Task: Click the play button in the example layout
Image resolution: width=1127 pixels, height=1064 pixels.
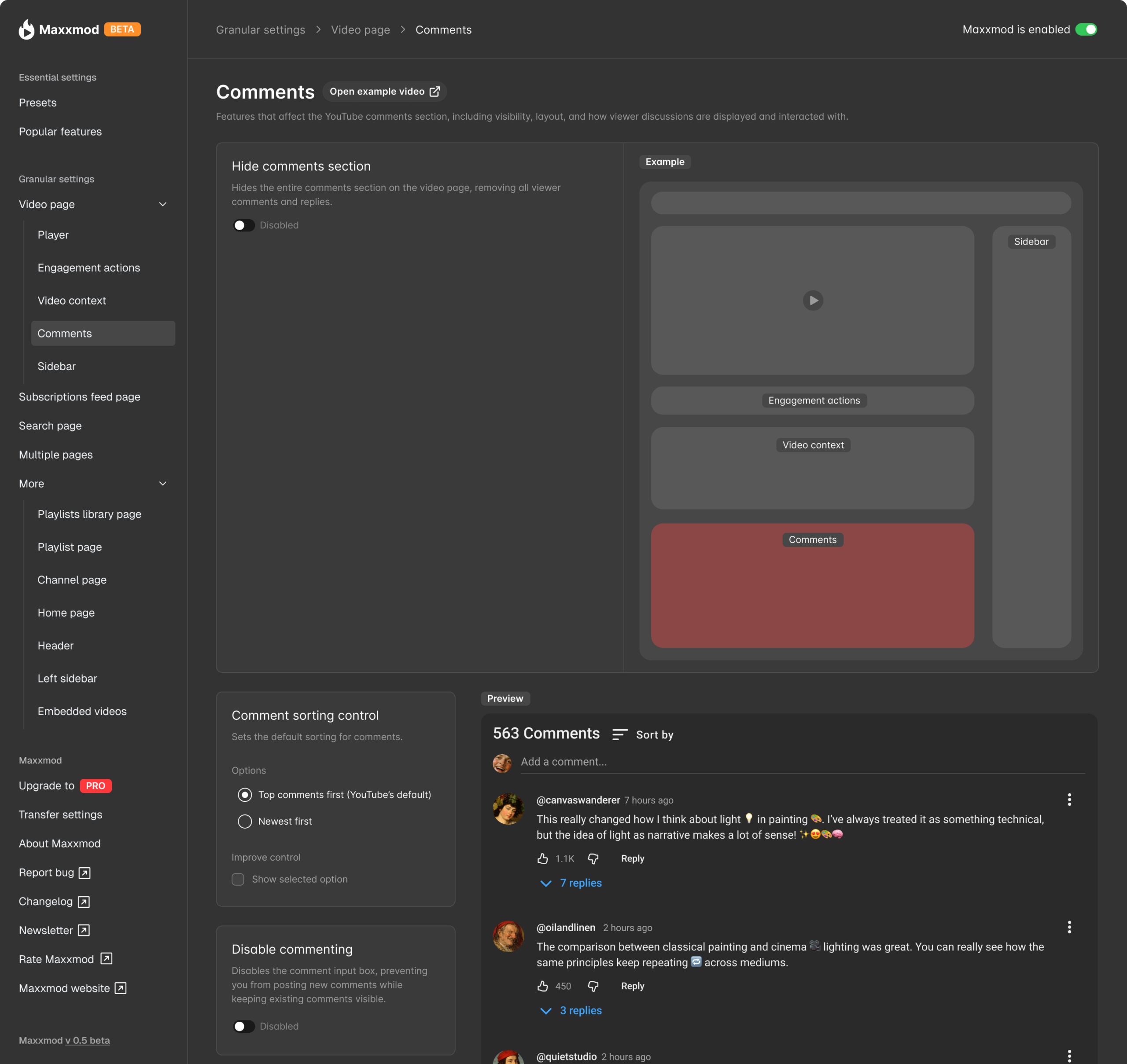Action: point(813,301)
